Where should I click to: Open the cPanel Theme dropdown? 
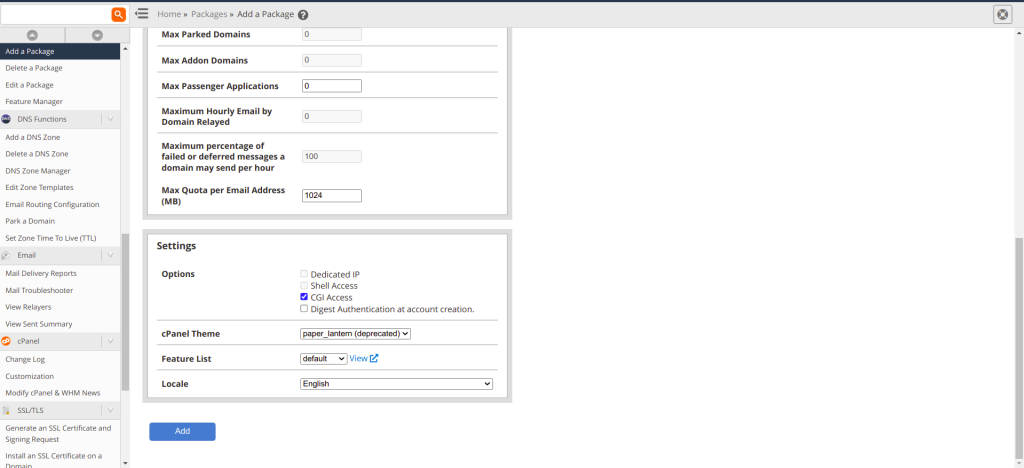point(355,333)
